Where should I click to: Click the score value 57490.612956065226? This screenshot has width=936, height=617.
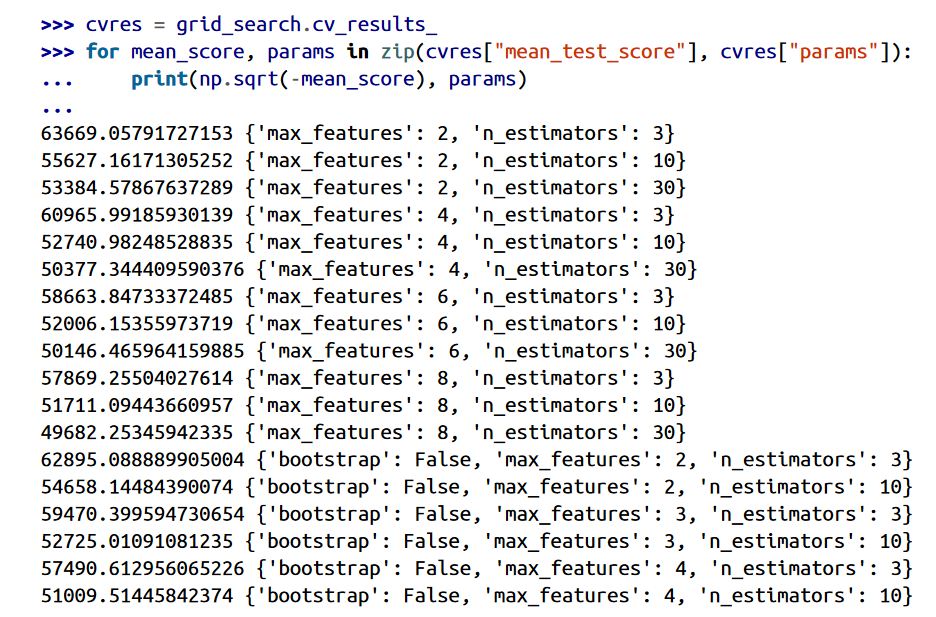pos(142,568)
